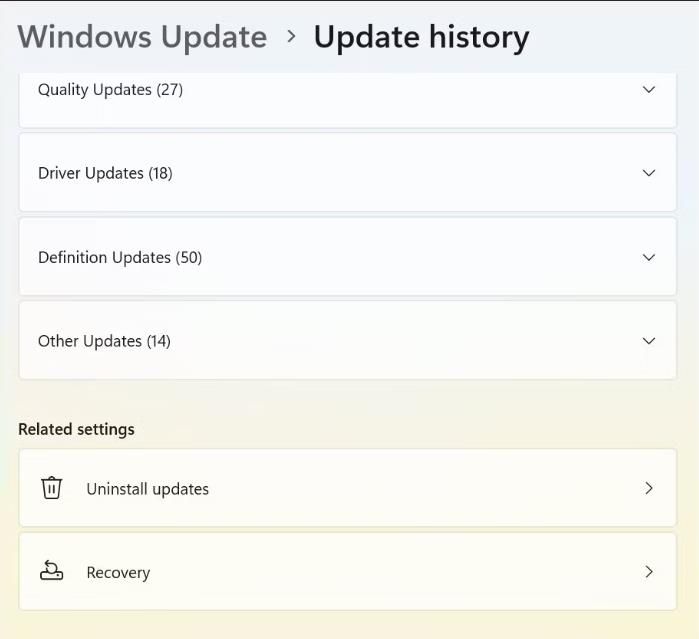Expand Other Updates using the down chevron
The width and height of the screenshot is (699, 639).
coord(649,341)
